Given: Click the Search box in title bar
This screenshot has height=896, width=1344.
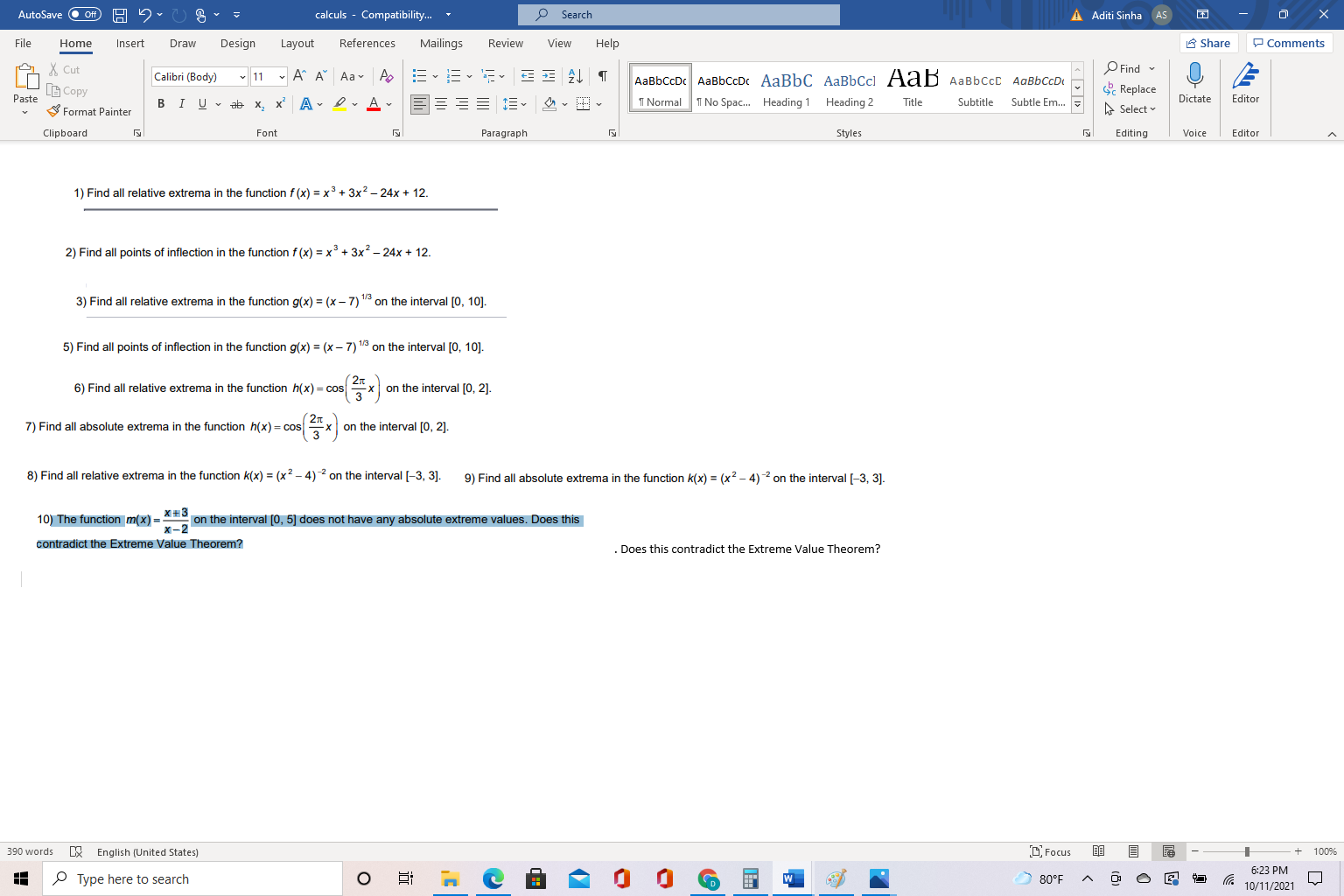Looking at the screenshot, I should click(678, 14).
